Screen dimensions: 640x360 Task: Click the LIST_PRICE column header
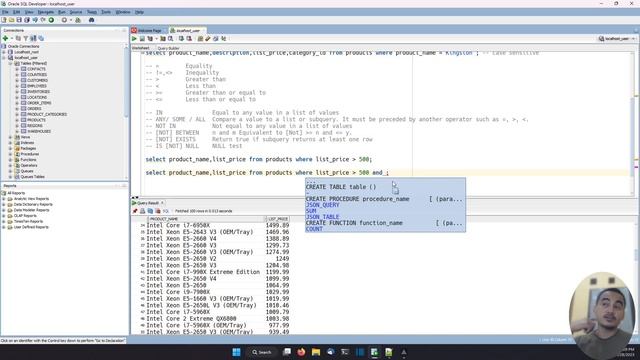[x=278, y=219]
